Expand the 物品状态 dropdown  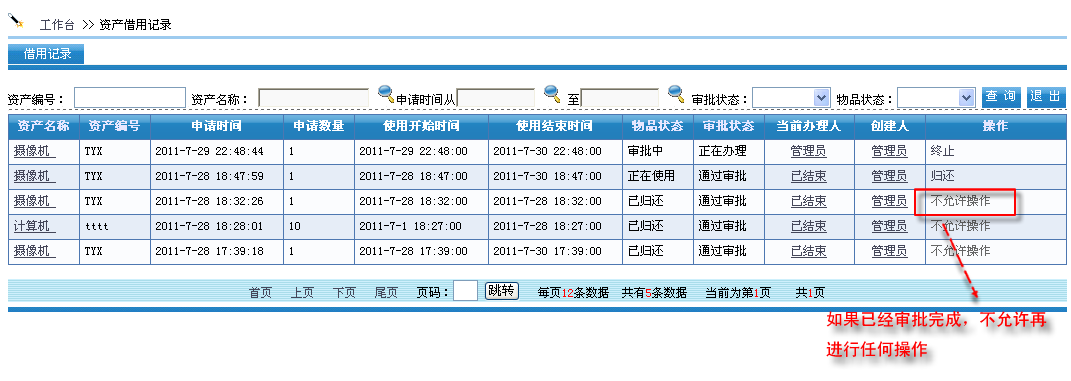pyautogui.click(x=936, y=98)
